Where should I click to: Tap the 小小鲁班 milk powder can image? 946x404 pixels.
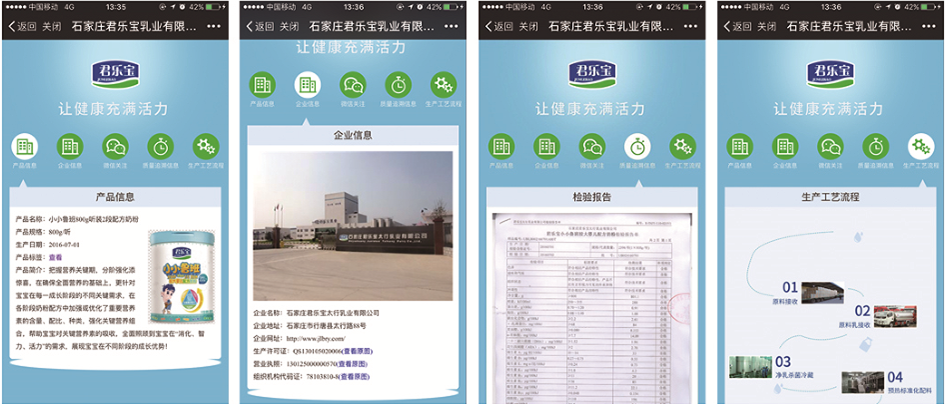pos(182,278)
